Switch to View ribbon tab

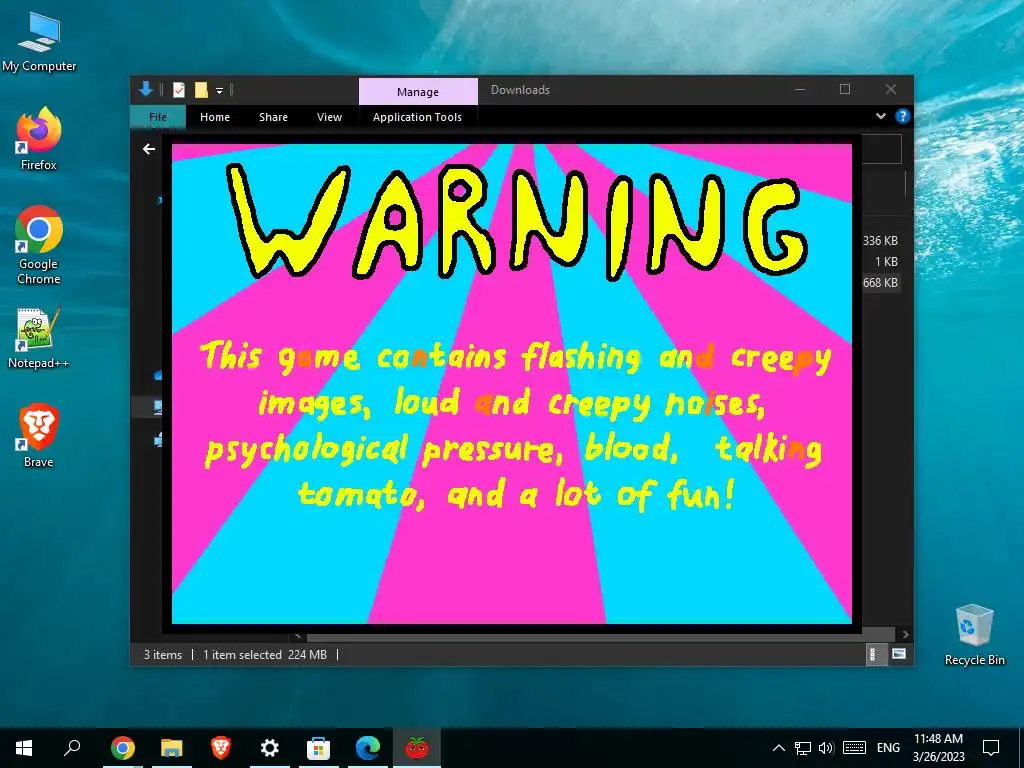329,117
